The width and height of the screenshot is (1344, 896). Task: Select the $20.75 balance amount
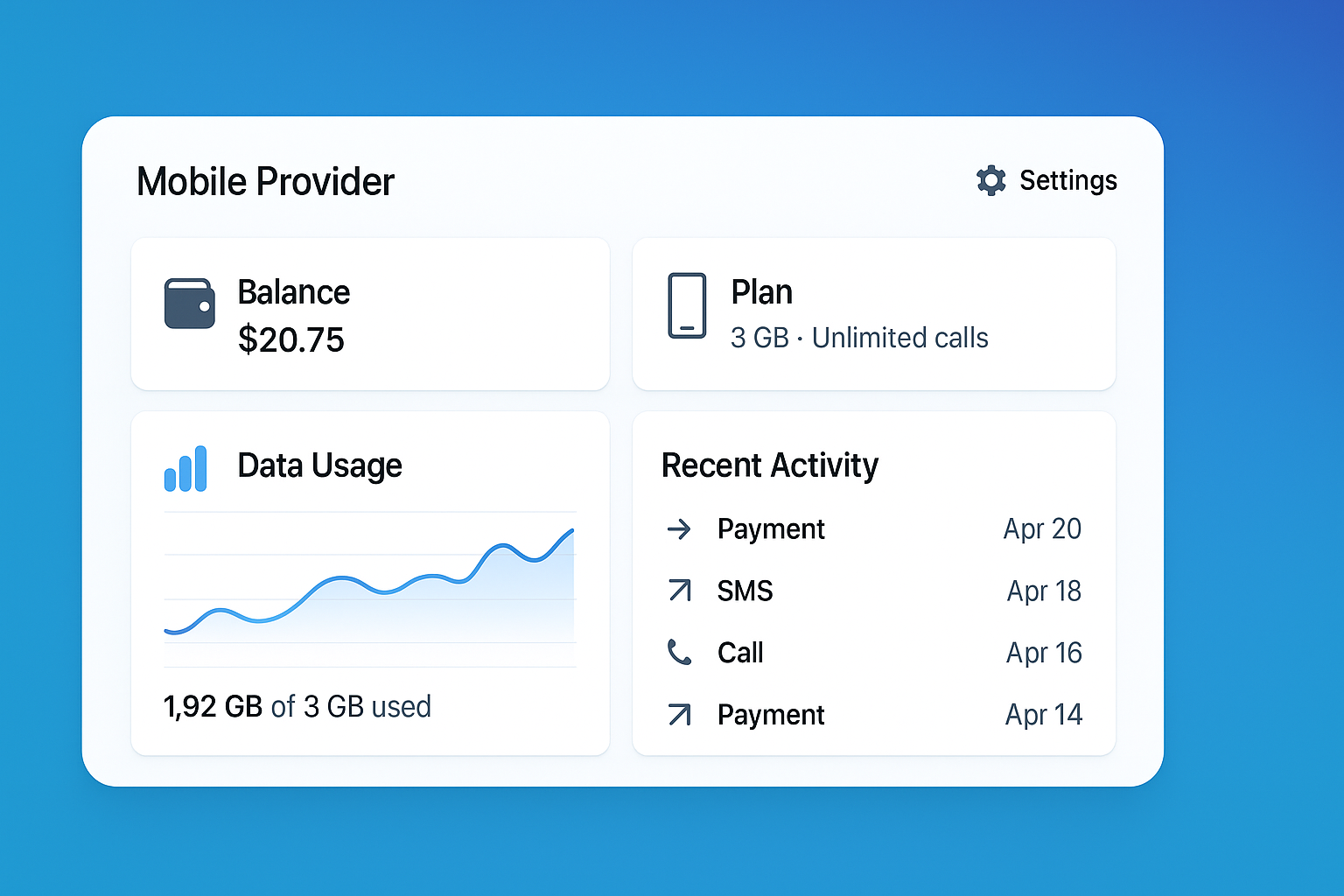coord(291,339)
